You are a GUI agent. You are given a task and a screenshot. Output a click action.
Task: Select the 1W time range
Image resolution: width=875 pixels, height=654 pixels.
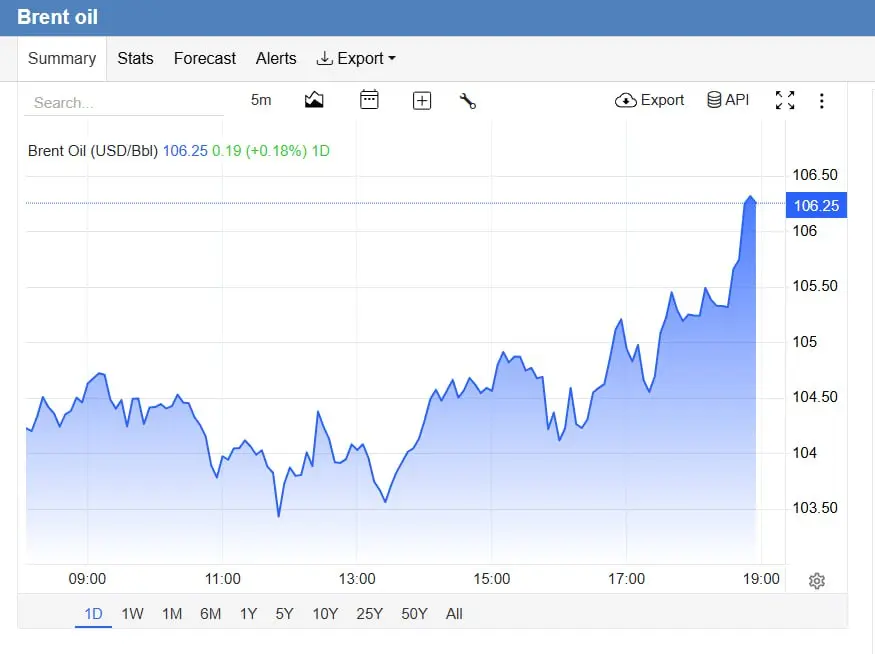point(132,614)
